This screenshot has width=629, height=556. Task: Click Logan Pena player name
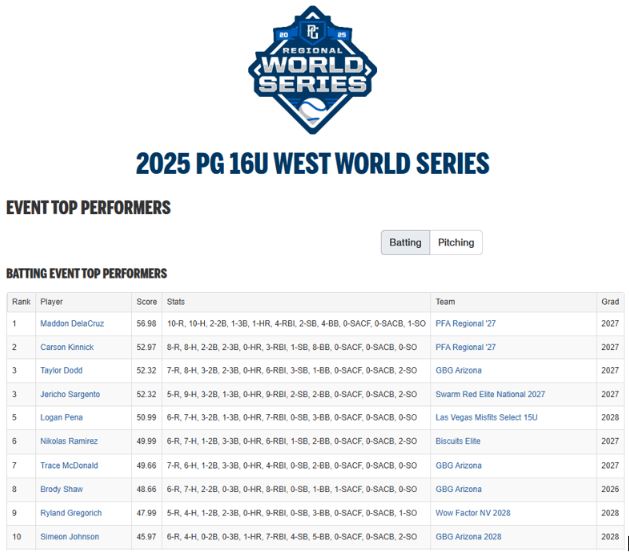pyautogui.click(x=62, y=418)
